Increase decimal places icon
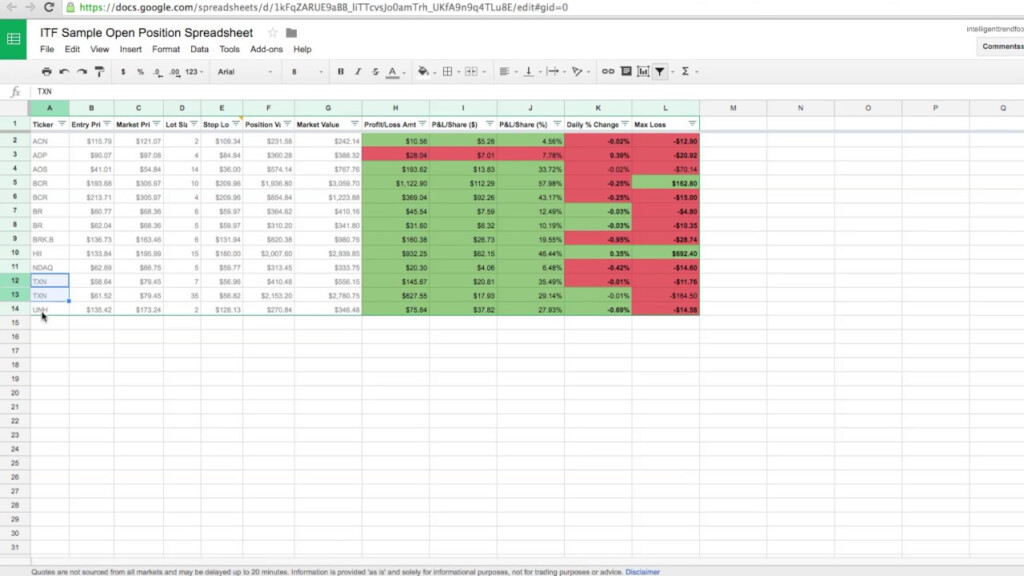The width and height of the screenshot is (1024, 576). 174,72
